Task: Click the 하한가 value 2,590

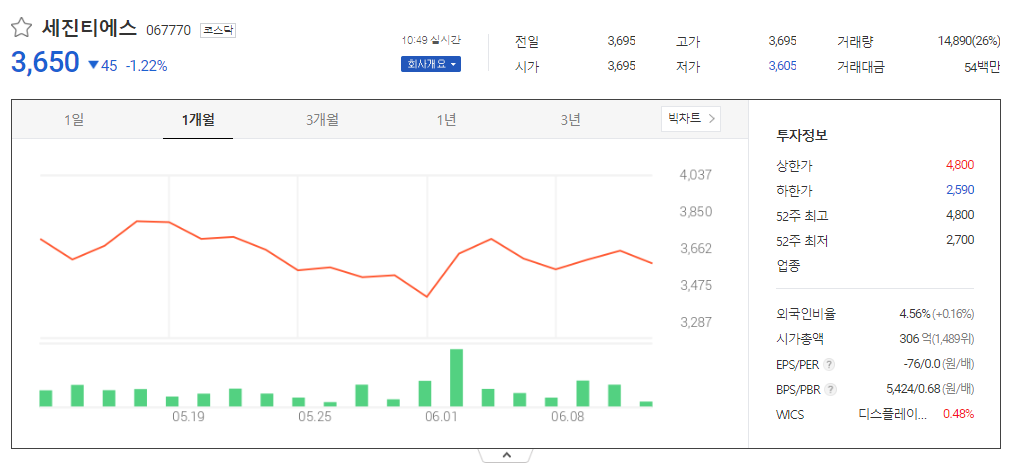Action: (x=960, y=190)
